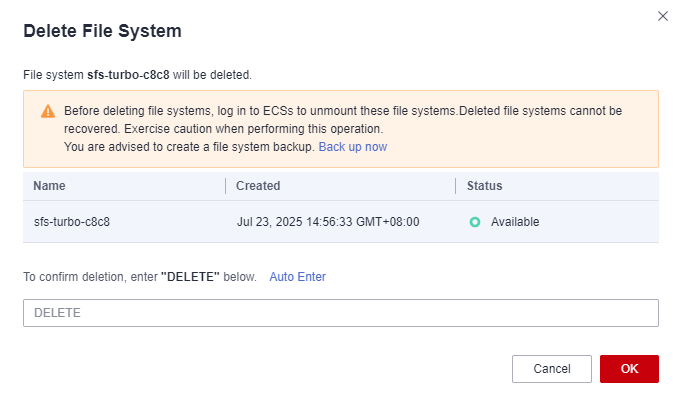This screenshot has width=686, height=401.
Task: Click the Delete File System dialog title
Action: pos(102,31)
